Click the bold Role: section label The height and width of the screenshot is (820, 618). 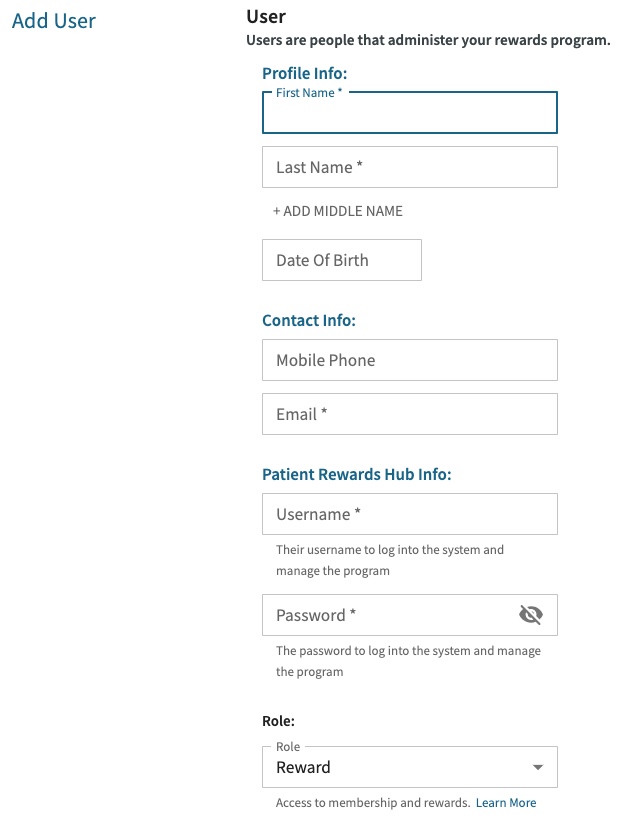coord(278,720)
